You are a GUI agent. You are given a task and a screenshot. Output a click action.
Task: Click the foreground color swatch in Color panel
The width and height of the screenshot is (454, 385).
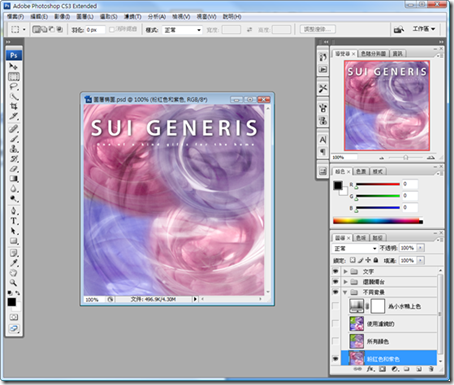[x=338, y=185]
